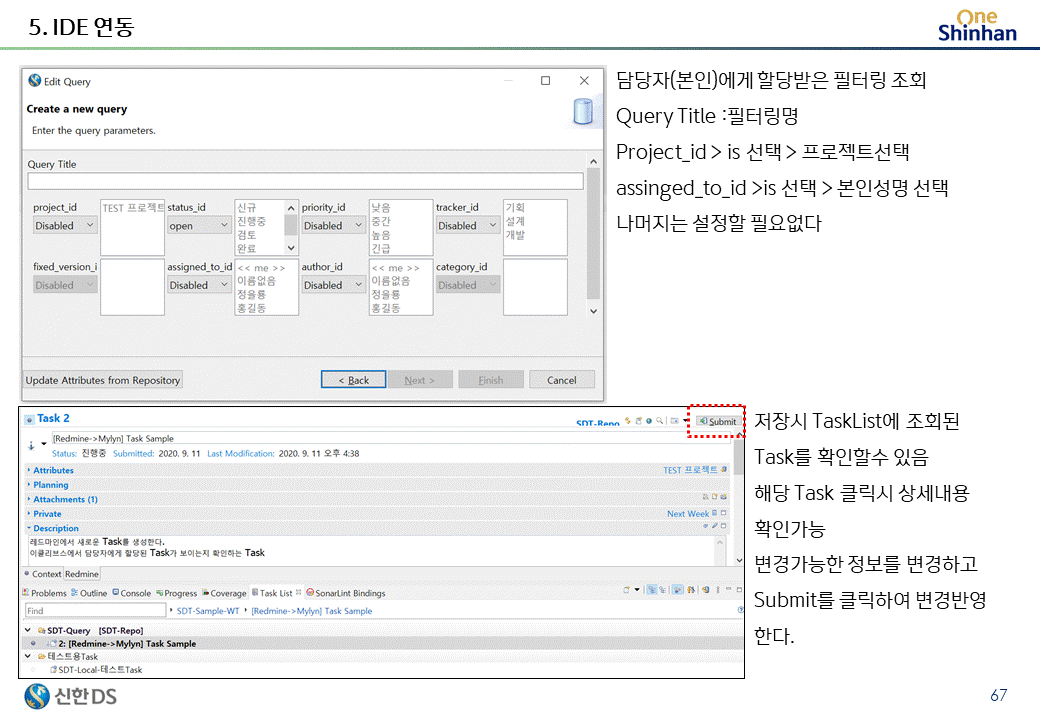This screenshot has width=1040, height=720.
Task: Open the Progress view tab
Action: pyautogui.click(x=176, y=593)
